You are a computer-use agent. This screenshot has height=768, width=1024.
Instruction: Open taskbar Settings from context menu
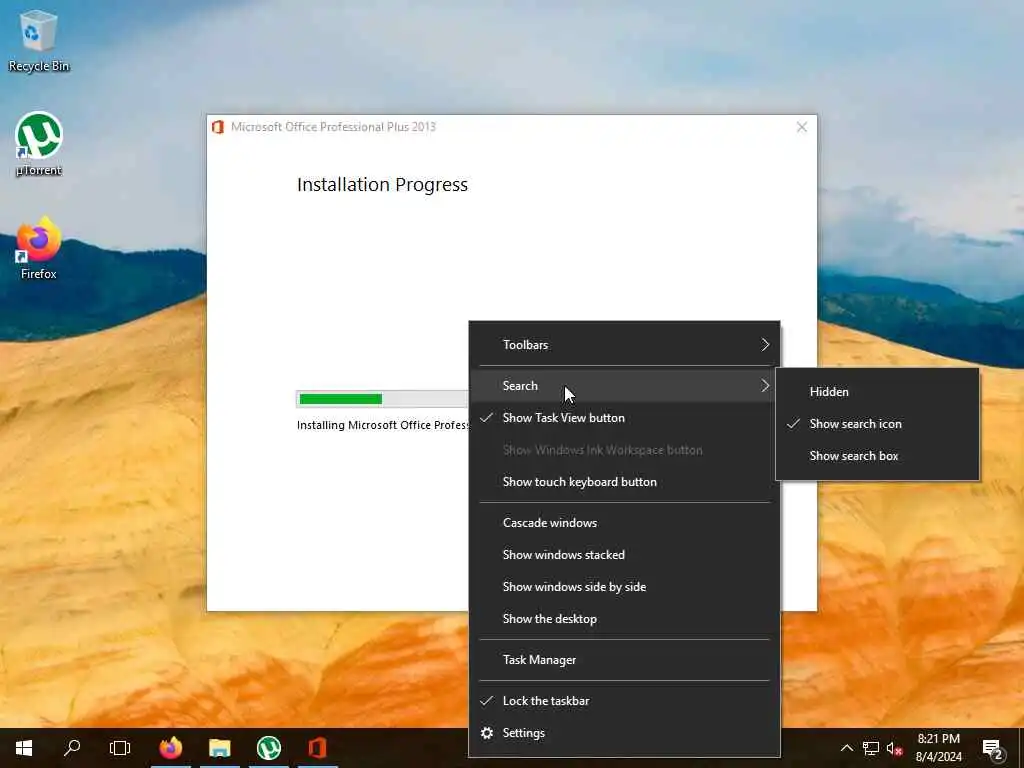click(x=624, y=733)
